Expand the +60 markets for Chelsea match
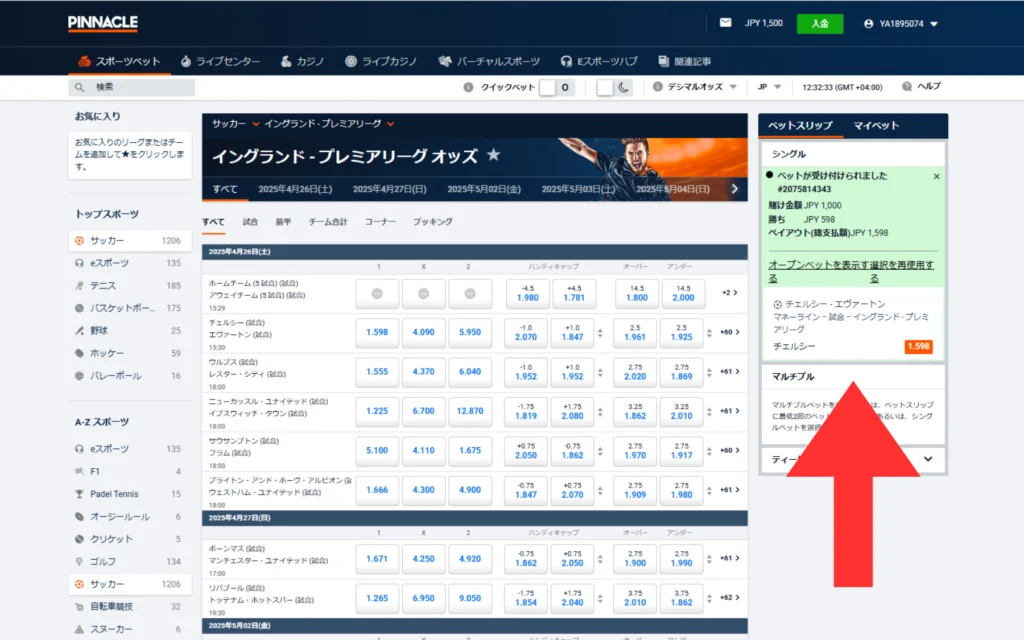The image size is (1024, 640). click(x=729, y=332)
